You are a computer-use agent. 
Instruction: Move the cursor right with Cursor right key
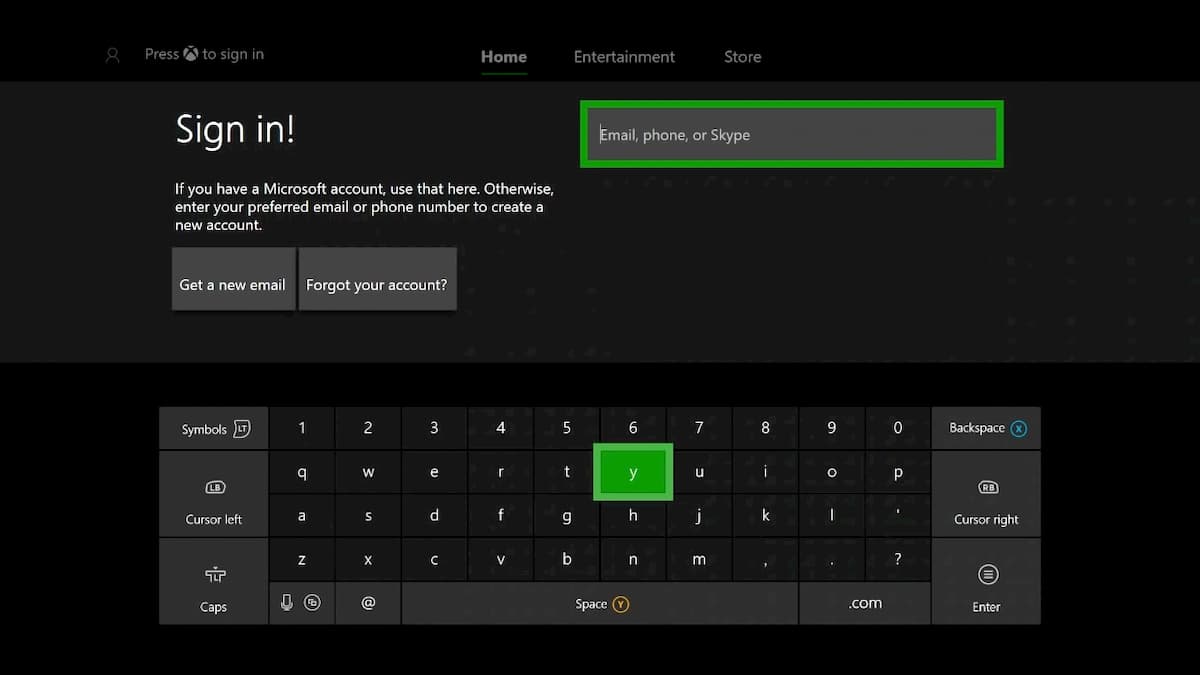[x=986, y=494]
